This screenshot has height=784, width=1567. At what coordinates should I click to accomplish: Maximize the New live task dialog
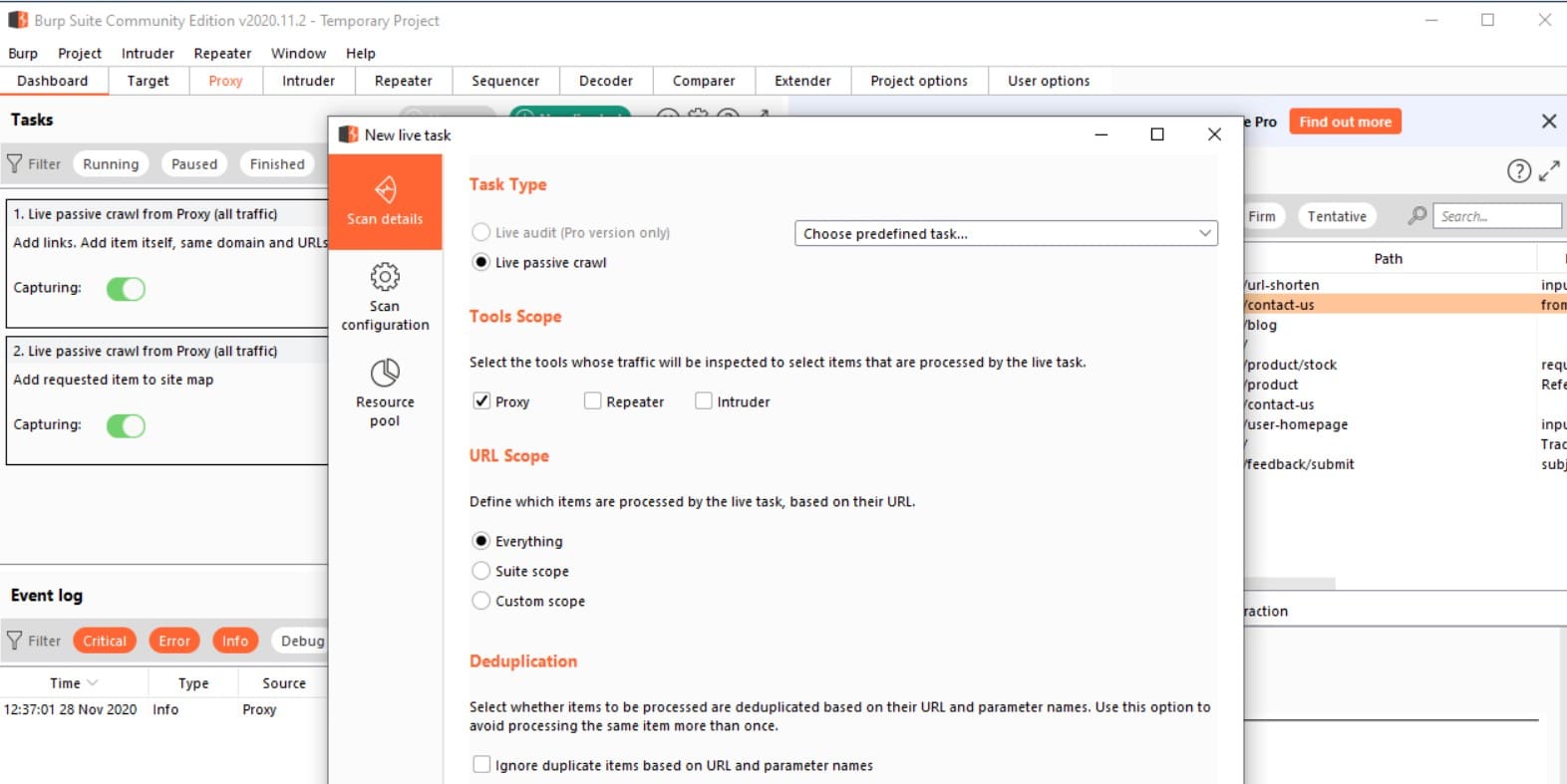[x=1157, y=134]
